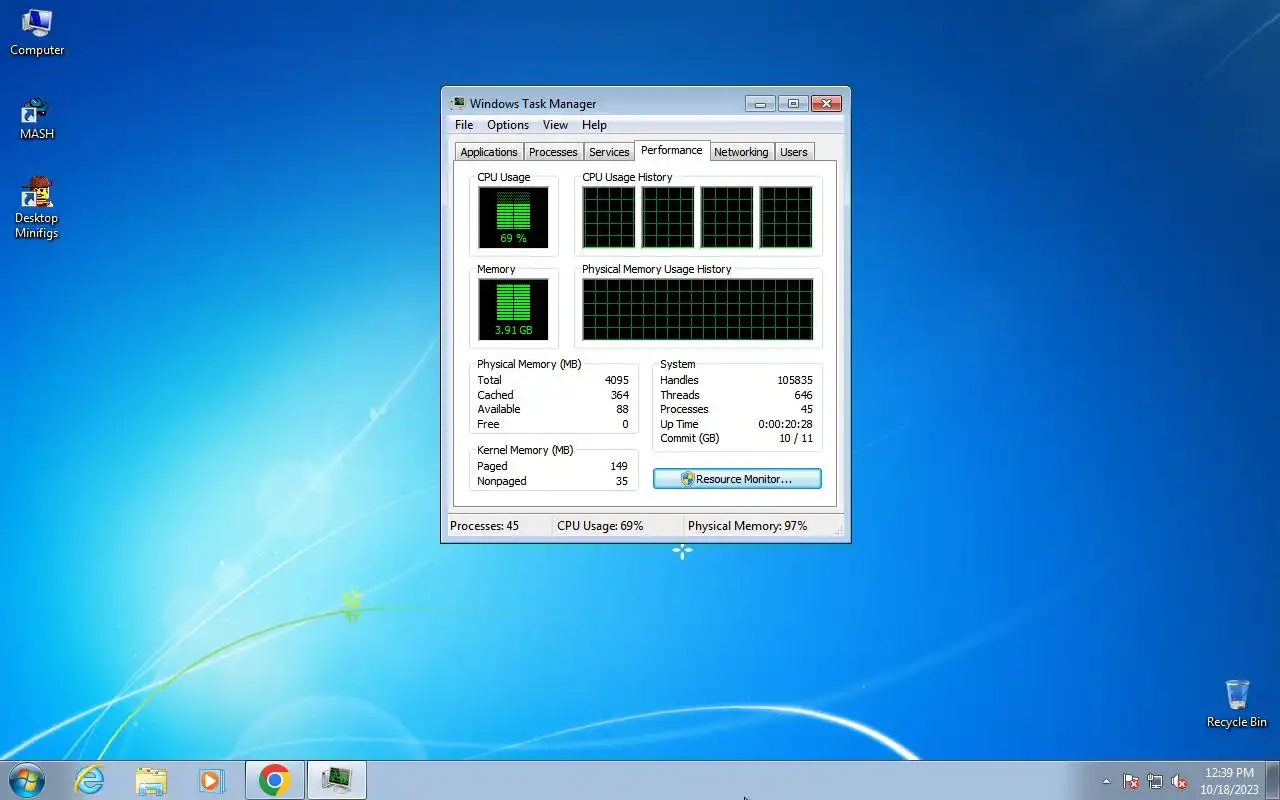Select the Recycle Bin icon

1237,704
